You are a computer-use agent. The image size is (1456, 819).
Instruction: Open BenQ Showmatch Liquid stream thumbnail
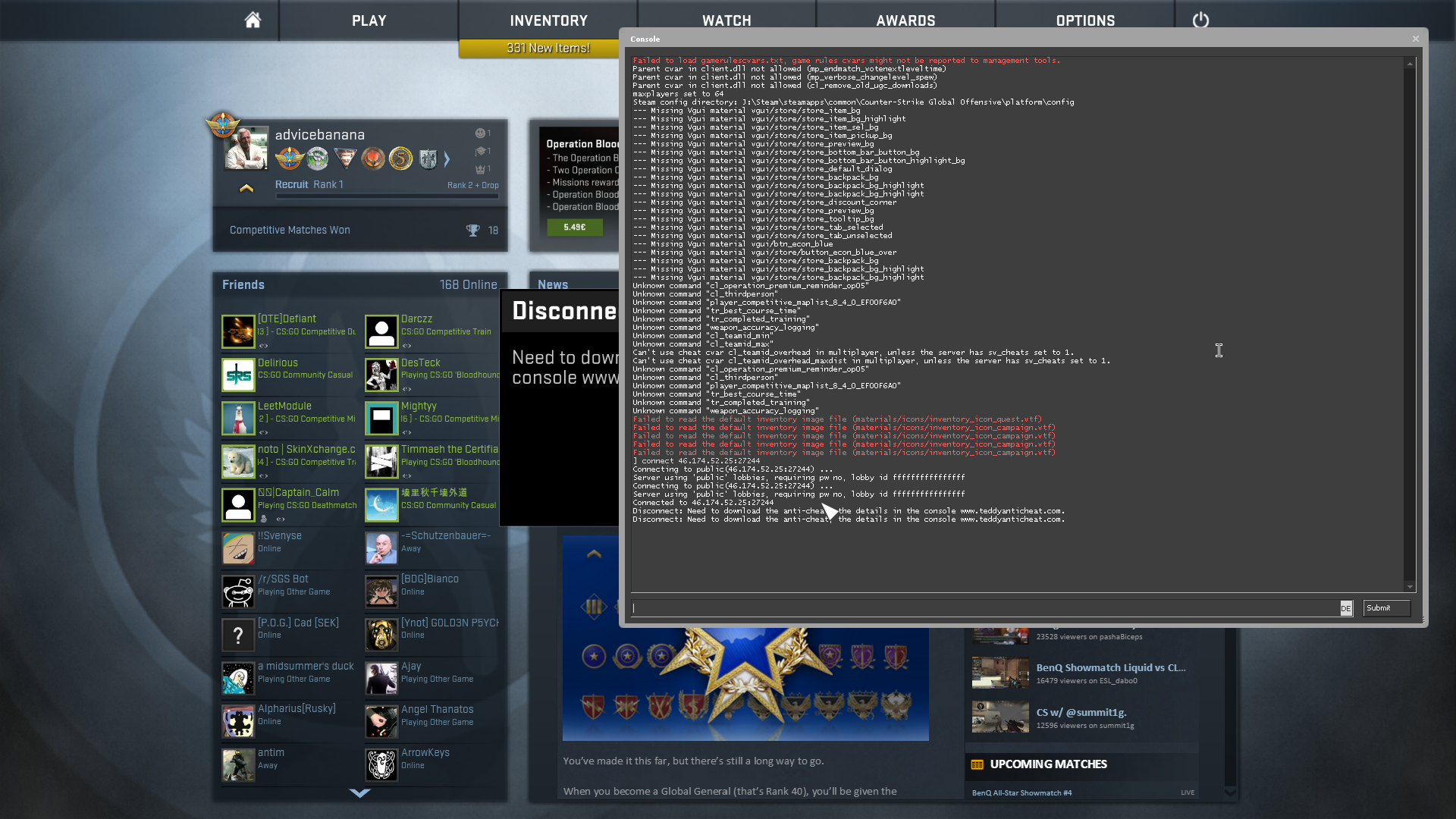click(x=1000, y=673)
